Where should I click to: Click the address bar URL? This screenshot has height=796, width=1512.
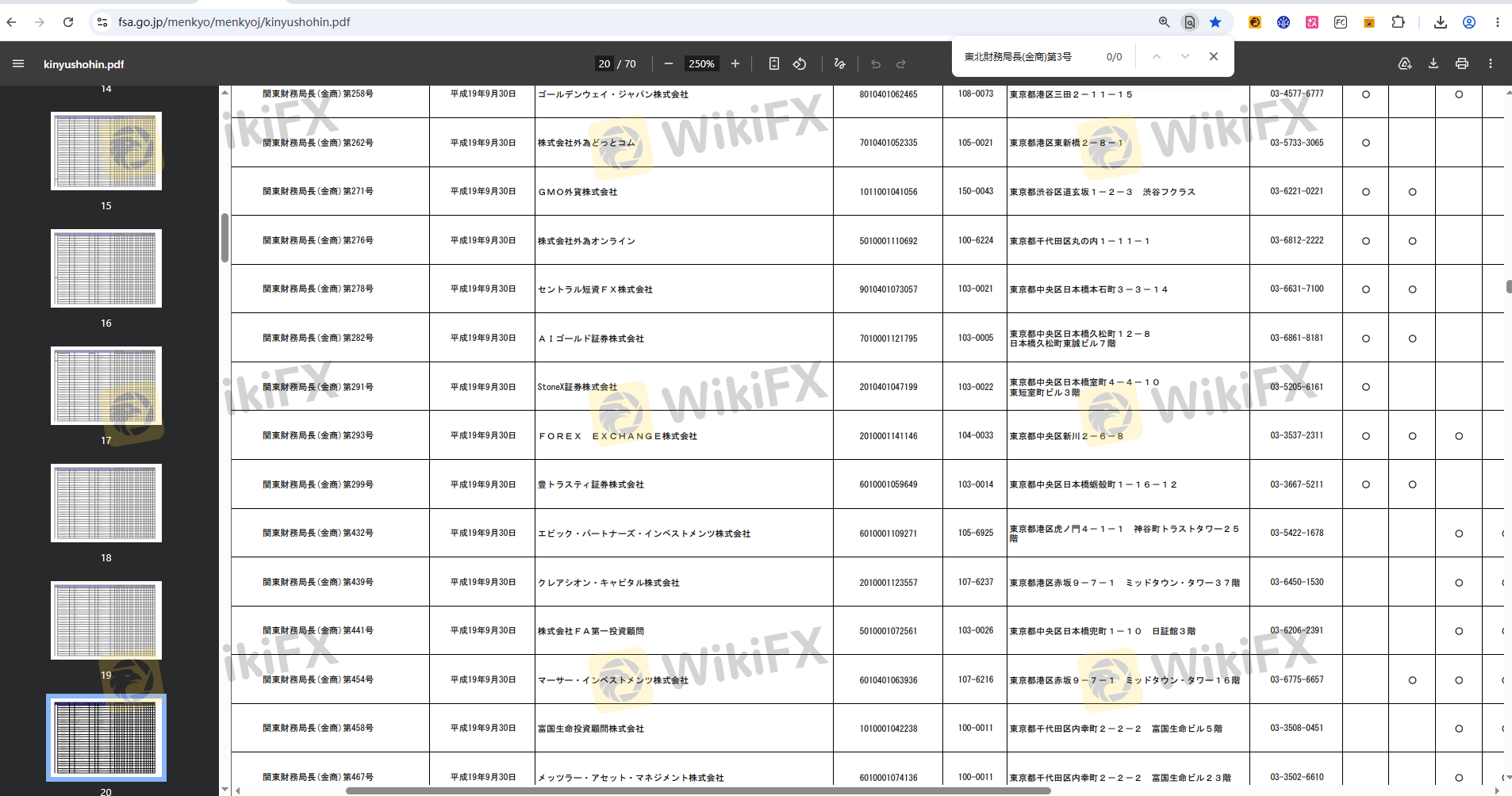[x=234, y=22]
